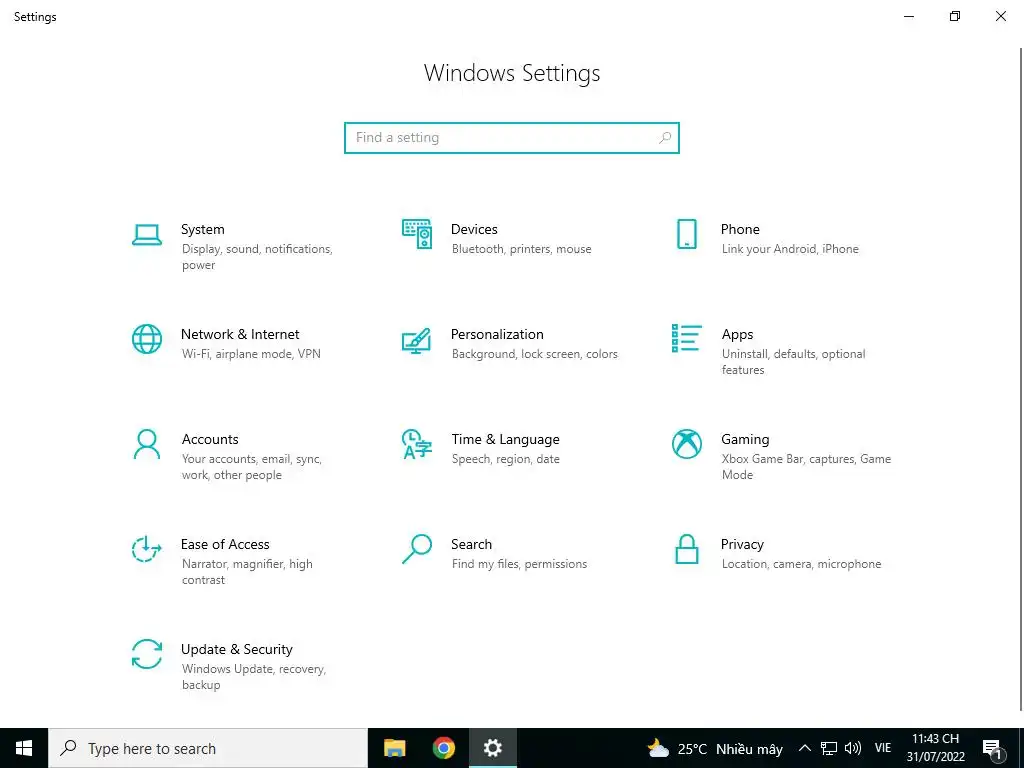Open the Gaming Xbox icon

[x=686, y=444]
